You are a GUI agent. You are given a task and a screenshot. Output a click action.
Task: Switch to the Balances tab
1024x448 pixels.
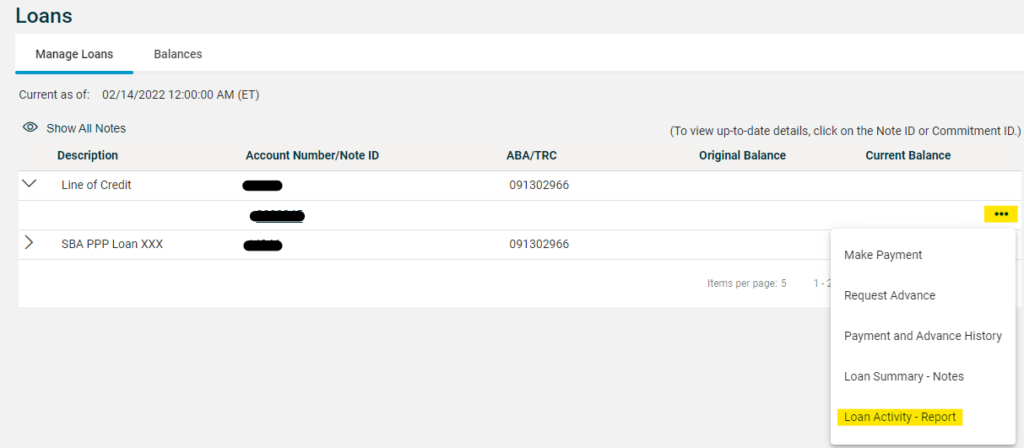tap(177, 54)
